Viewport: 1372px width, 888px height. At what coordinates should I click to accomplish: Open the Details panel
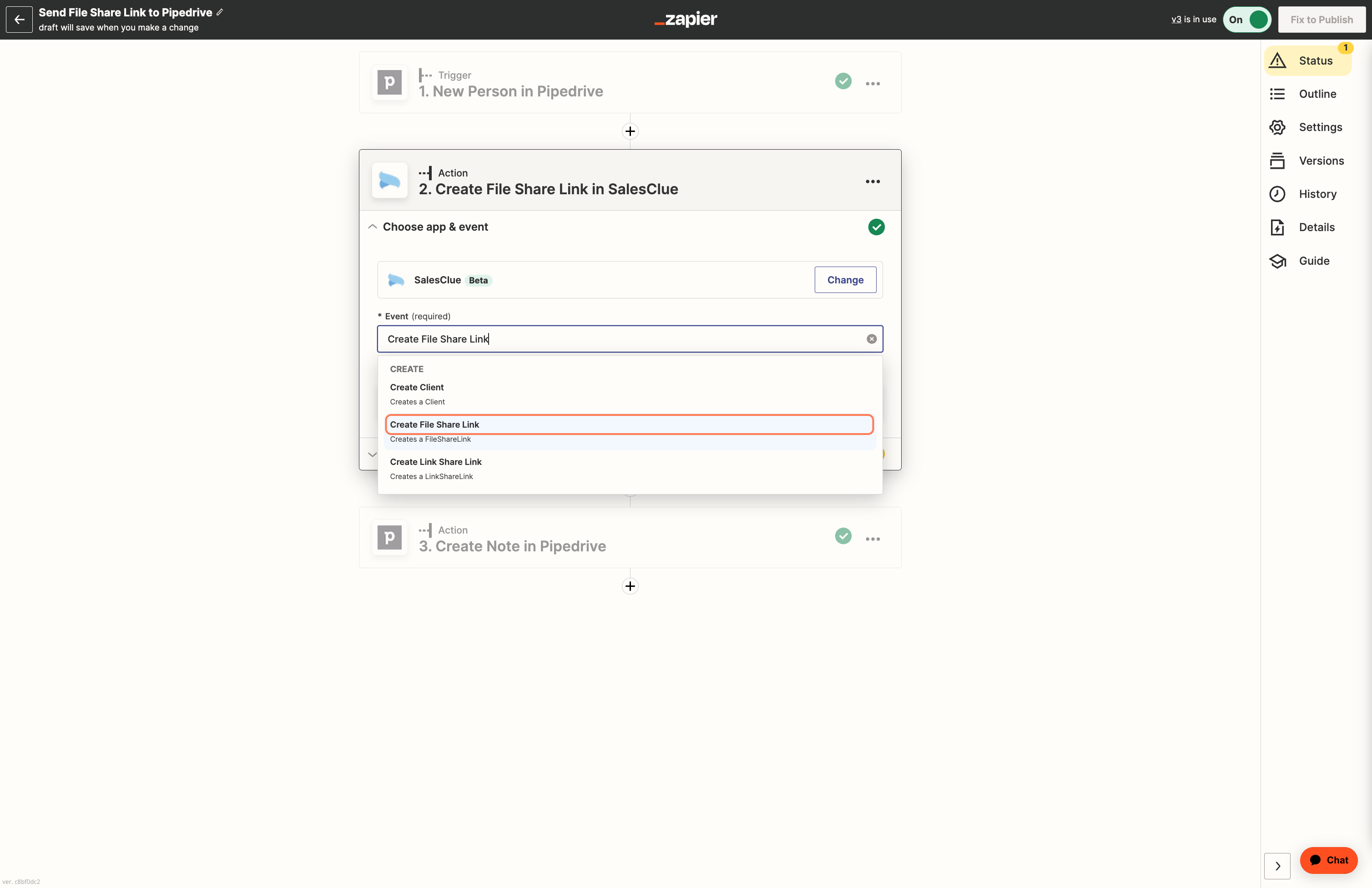pos(1307,227)
